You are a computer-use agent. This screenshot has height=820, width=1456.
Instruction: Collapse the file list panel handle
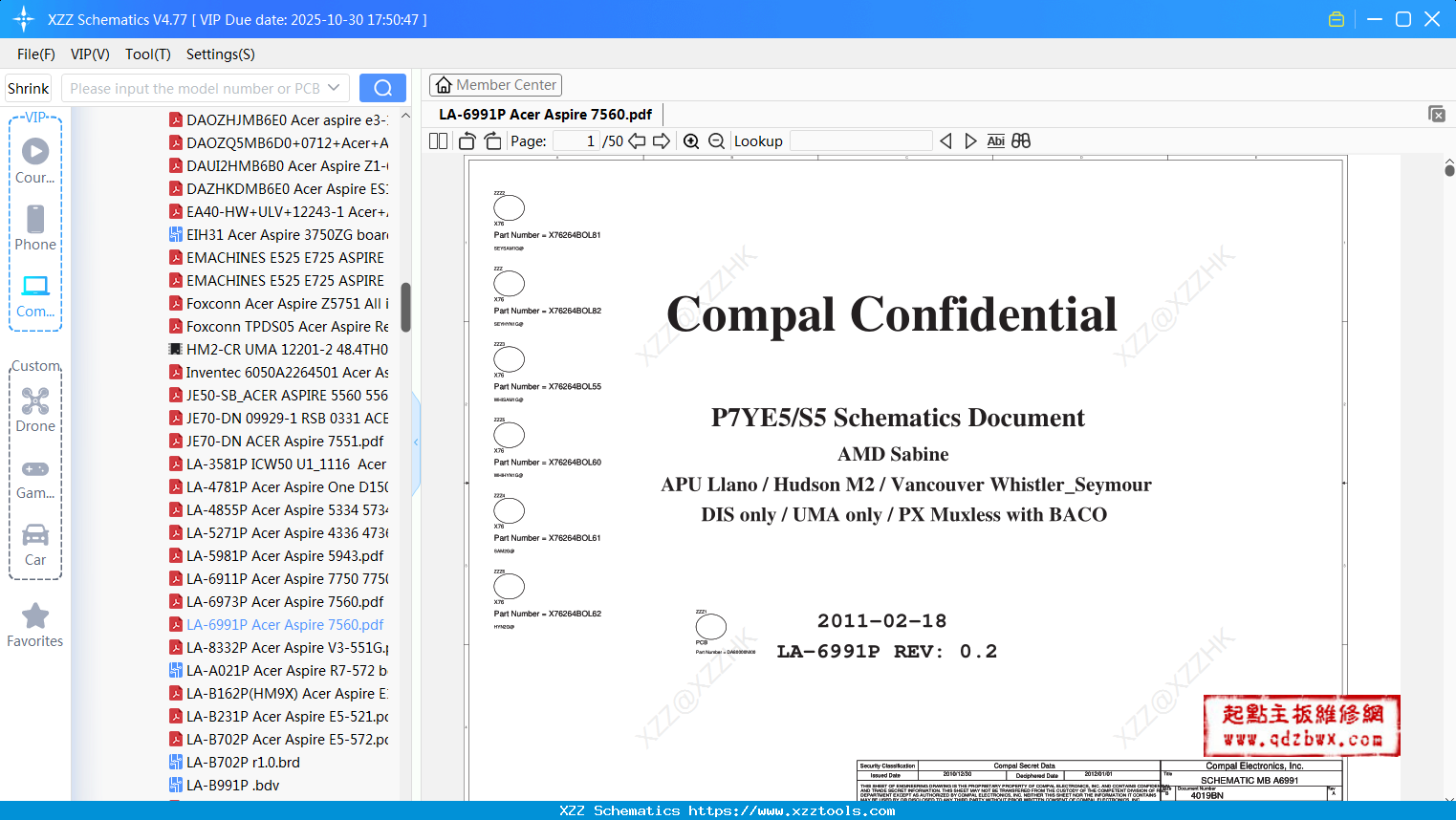tap(416, 442)
